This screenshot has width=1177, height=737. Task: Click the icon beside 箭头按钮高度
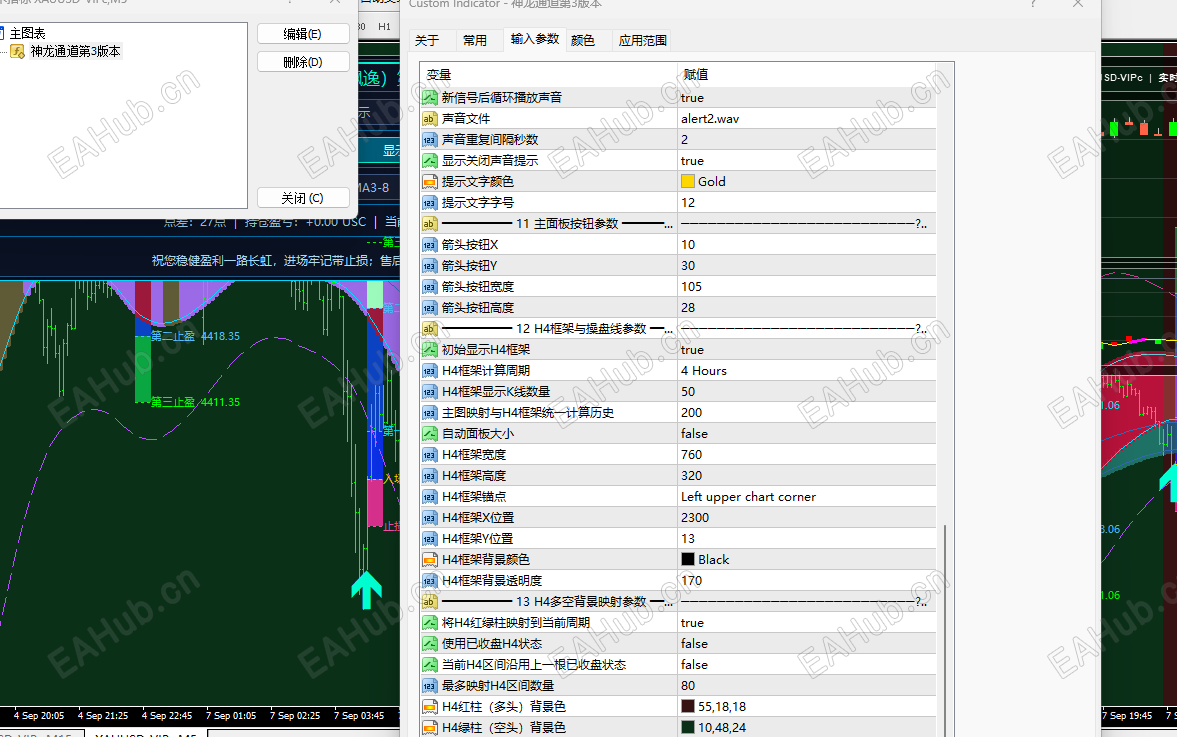[x=429, y=308]
